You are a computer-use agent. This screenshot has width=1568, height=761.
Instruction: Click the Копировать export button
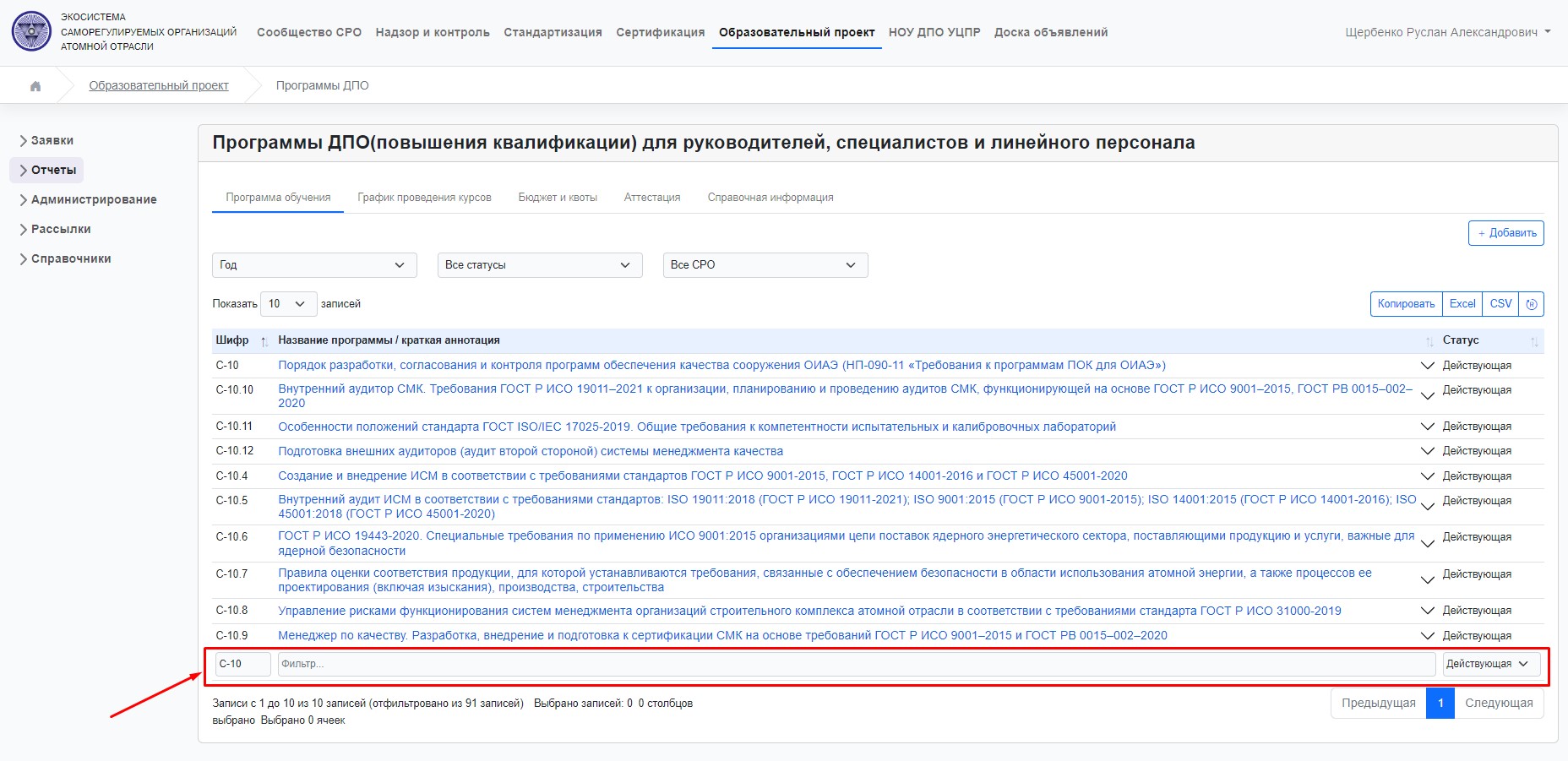1406,304
